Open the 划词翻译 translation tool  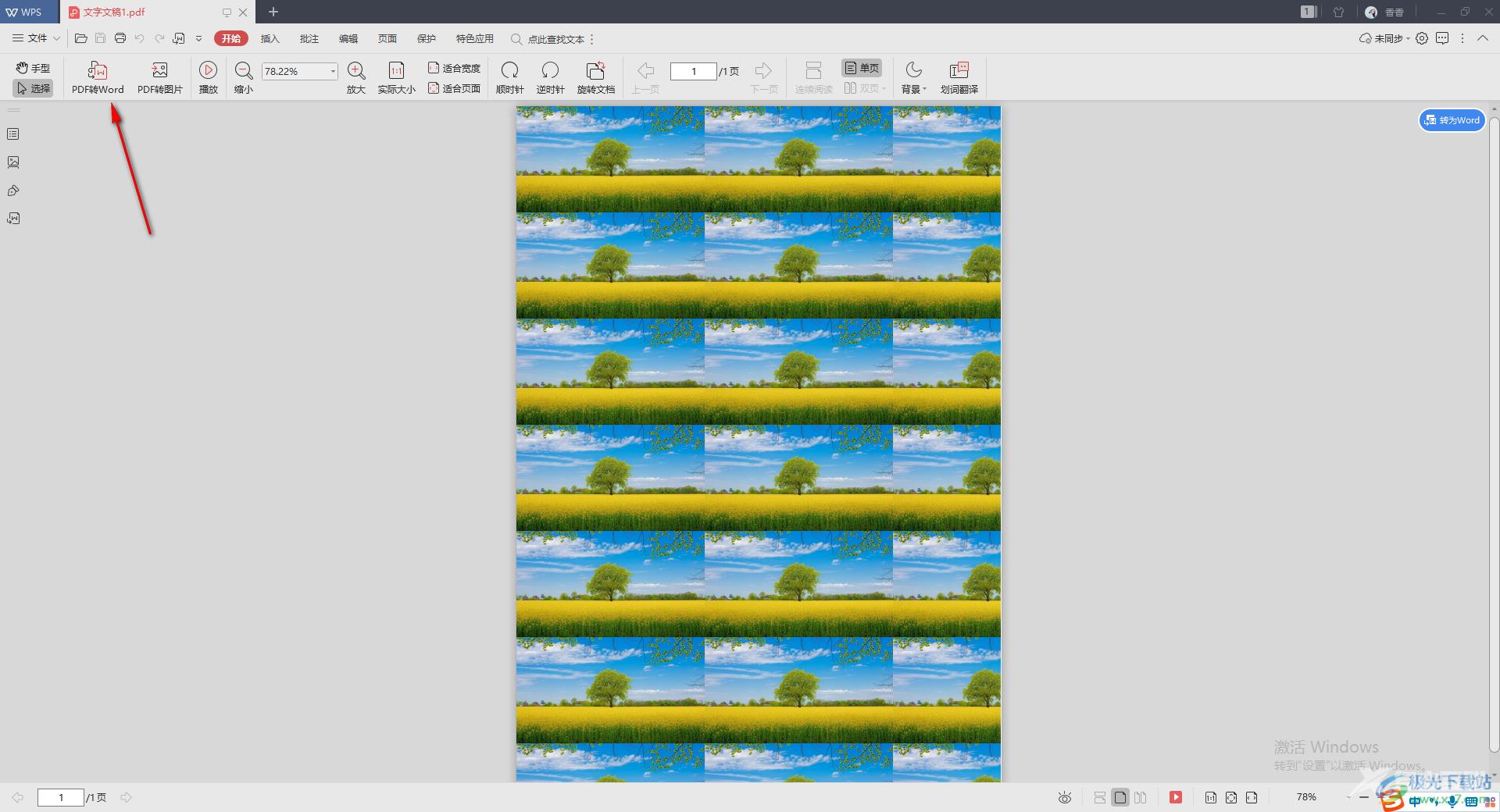(x=959, y=77)
